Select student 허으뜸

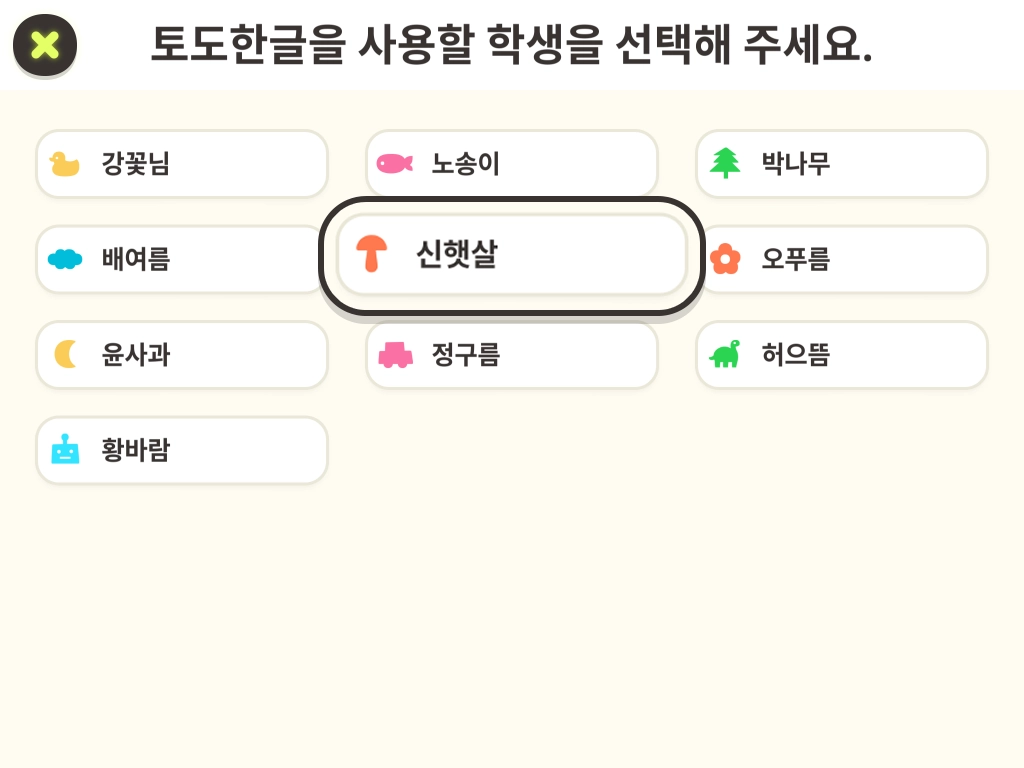click(842, 355)
